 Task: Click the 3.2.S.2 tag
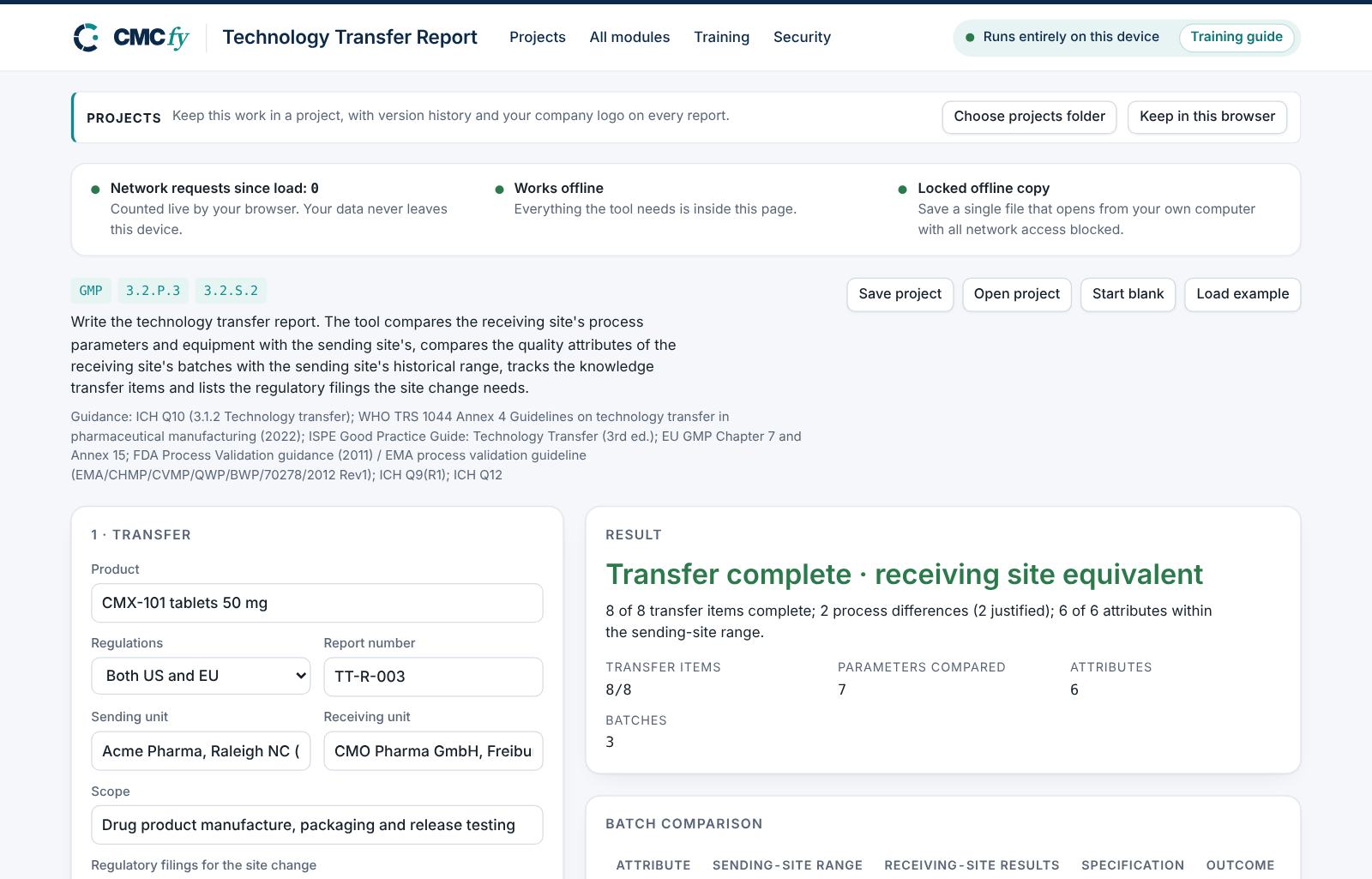coord(231,291)
